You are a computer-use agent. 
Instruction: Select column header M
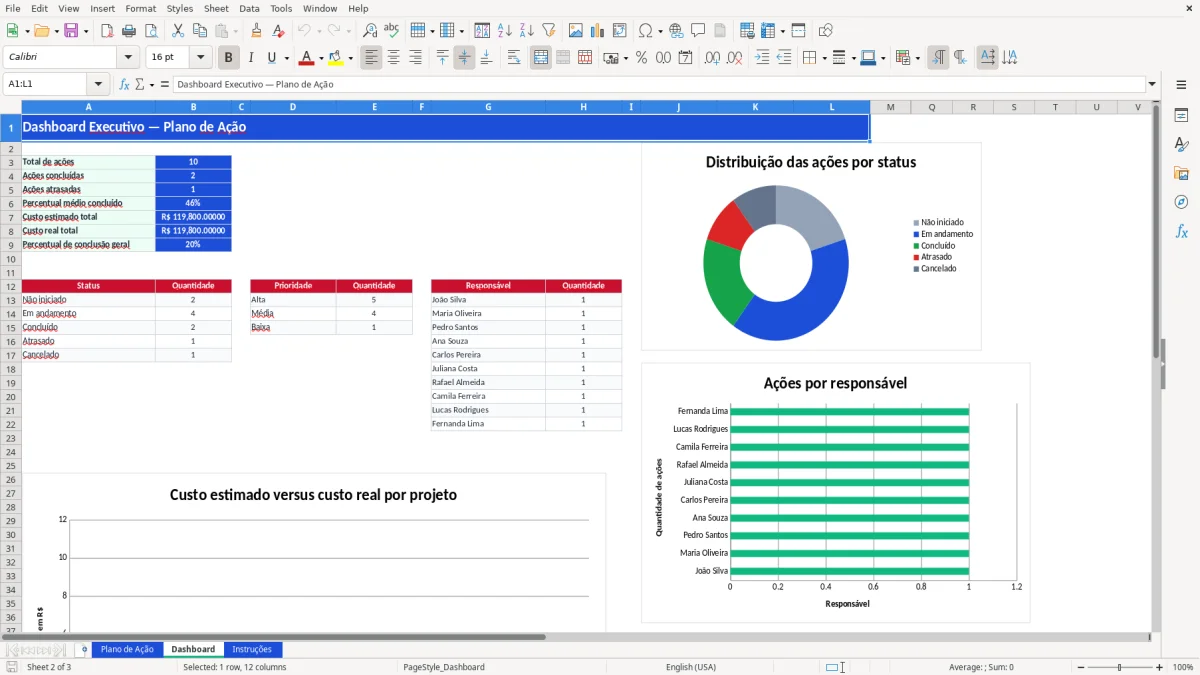point(890,107)
